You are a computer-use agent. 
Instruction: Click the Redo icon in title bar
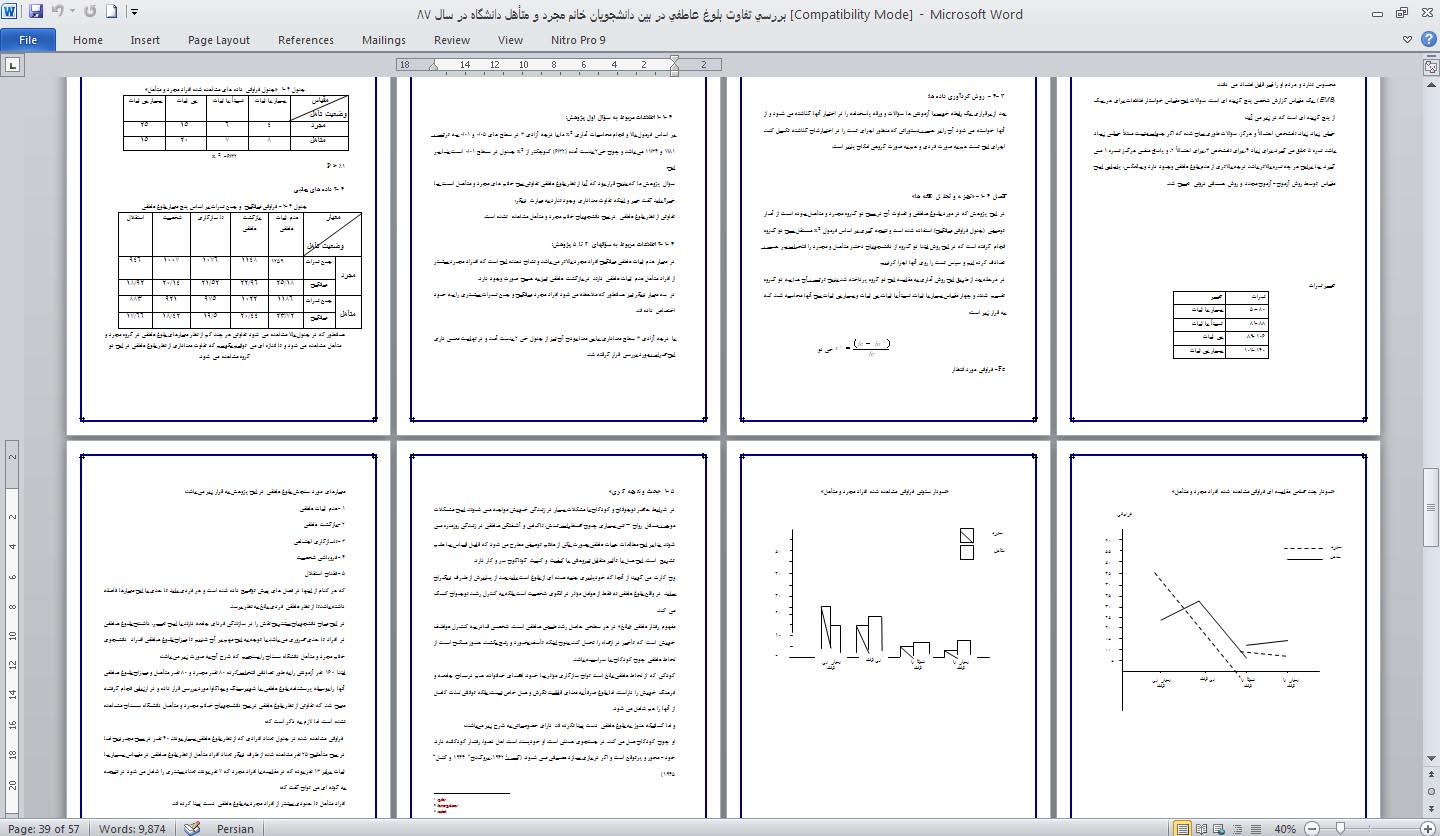pos(91,13)
